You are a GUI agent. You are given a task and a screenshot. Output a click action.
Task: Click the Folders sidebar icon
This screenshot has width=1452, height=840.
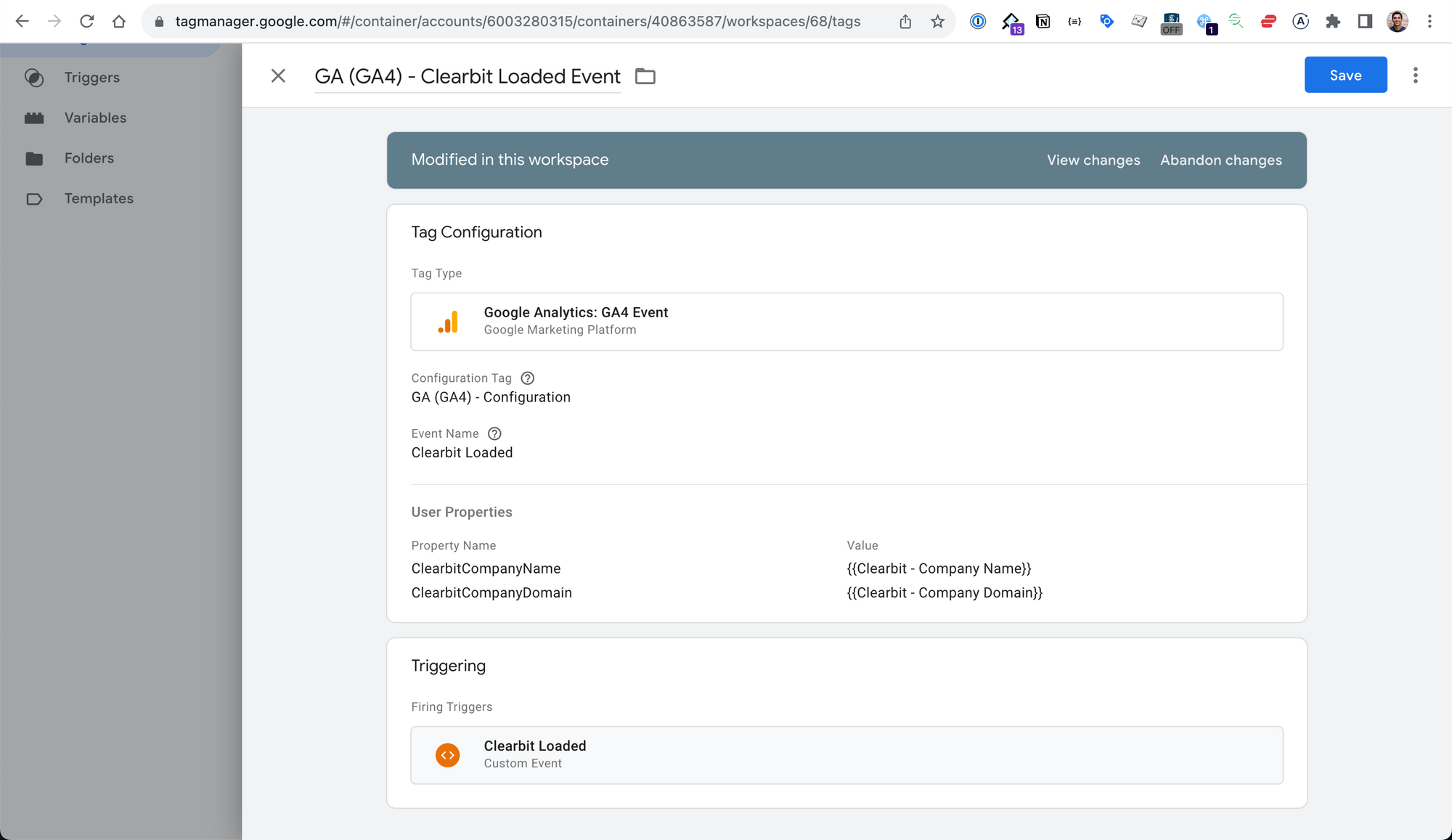coord(34,158)
